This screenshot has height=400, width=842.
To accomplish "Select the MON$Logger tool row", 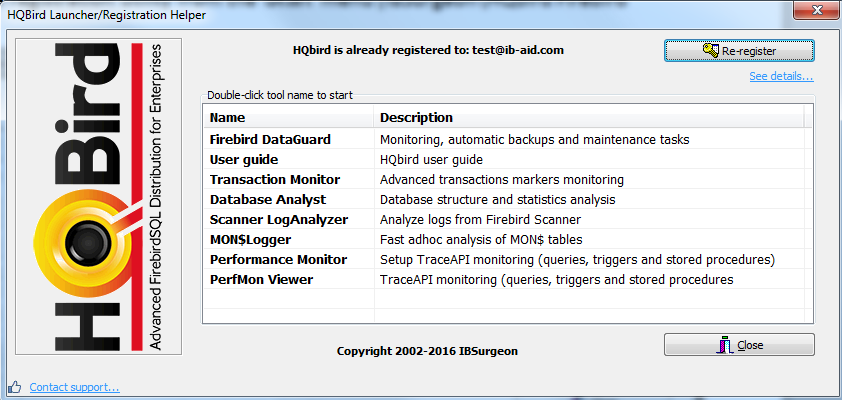I will pos(255,240).
